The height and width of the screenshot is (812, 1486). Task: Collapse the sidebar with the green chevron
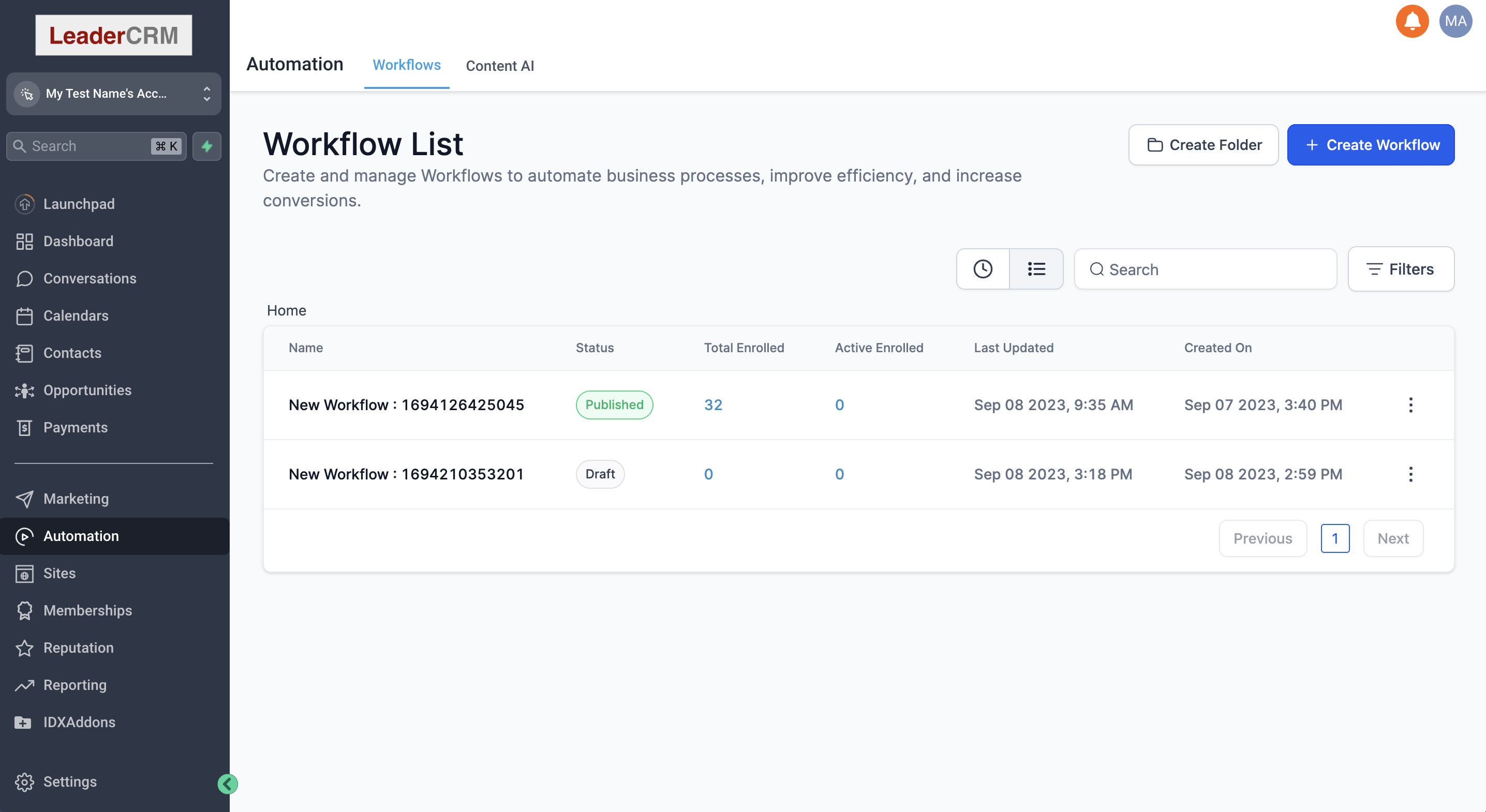(227, 783)
